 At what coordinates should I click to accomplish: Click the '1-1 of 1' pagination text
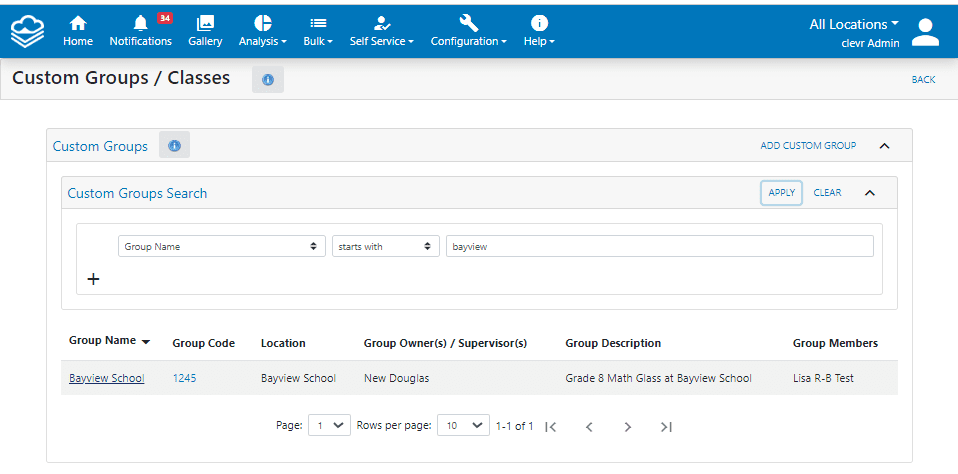pyautogui.click(x=514, y=426)
